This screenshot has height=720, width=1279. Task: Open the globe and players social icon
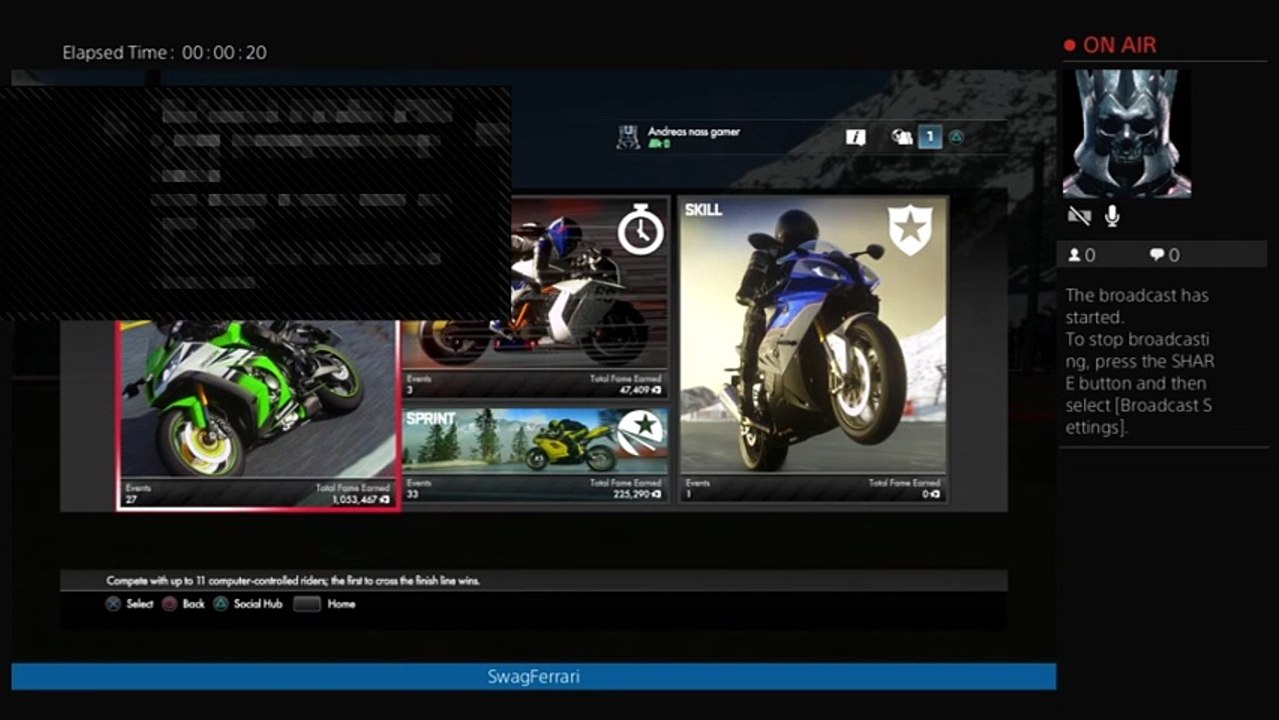click(902, 138)
